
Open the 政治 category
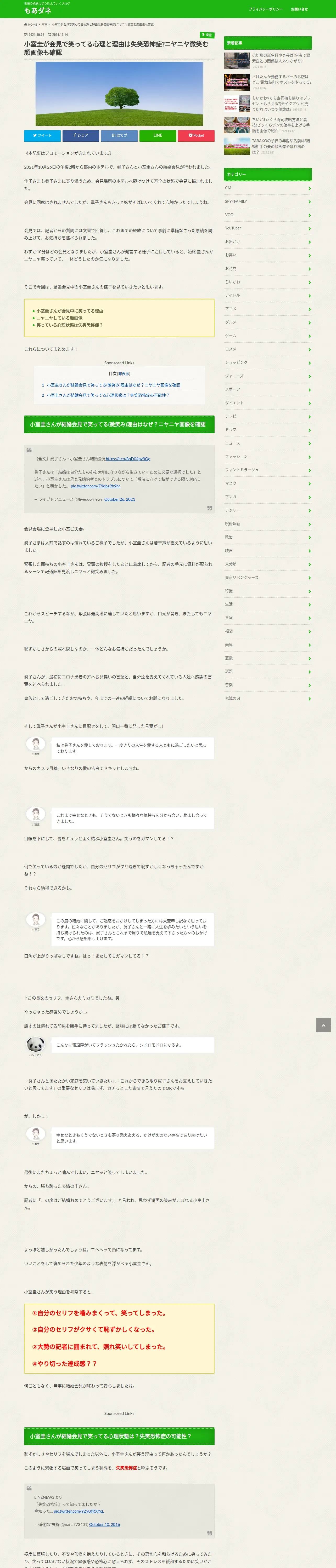(x=268, y=537)
